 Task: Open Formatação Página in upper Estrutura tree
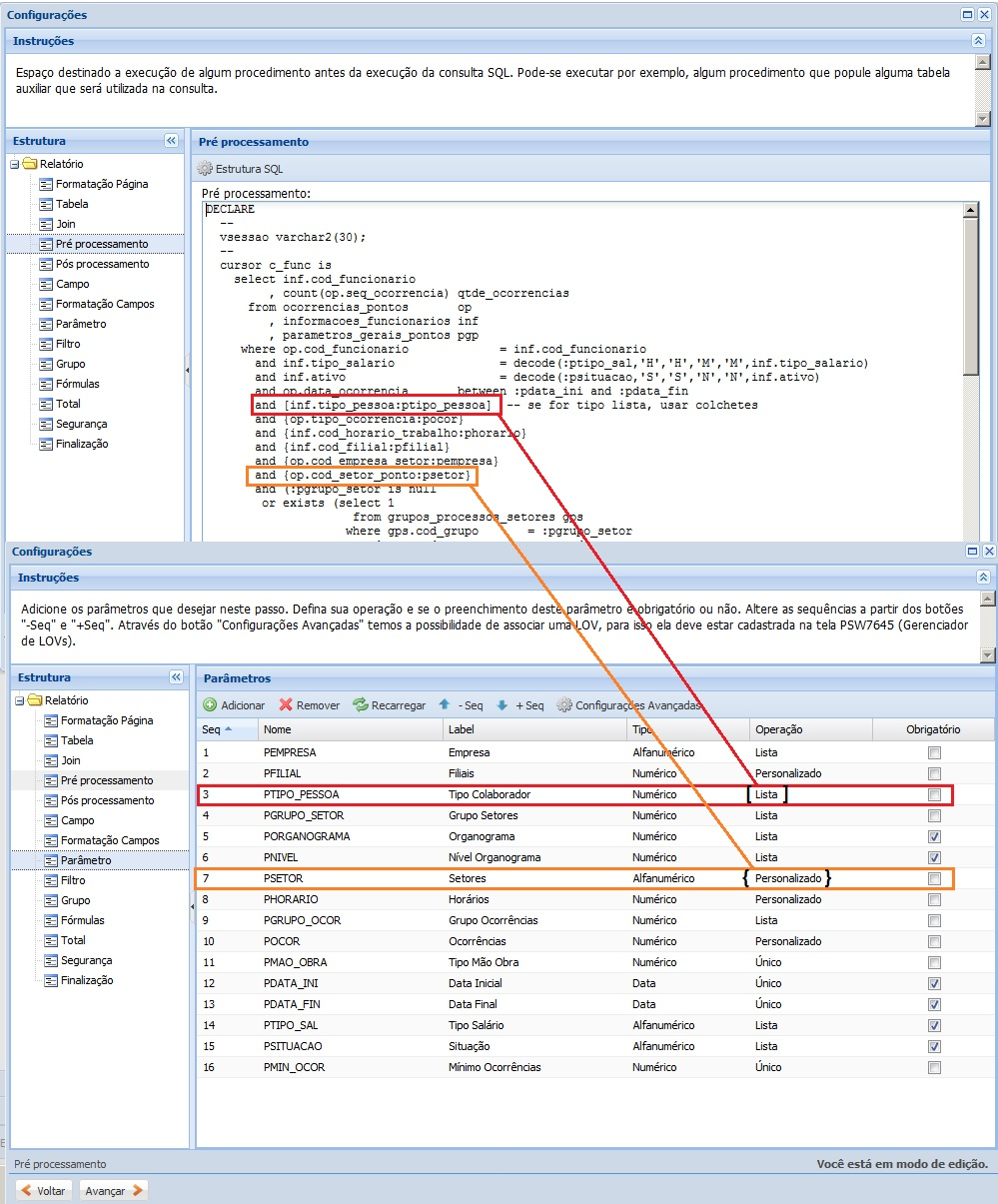point(101,184)
